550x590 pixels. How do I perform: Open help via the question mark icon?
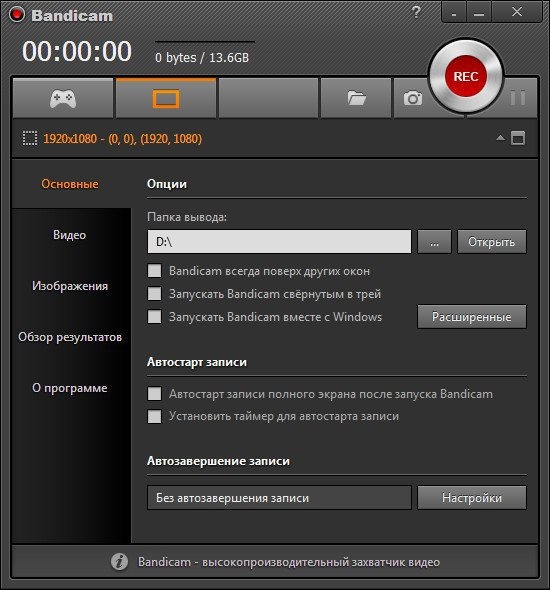click(x=416, y=12)
